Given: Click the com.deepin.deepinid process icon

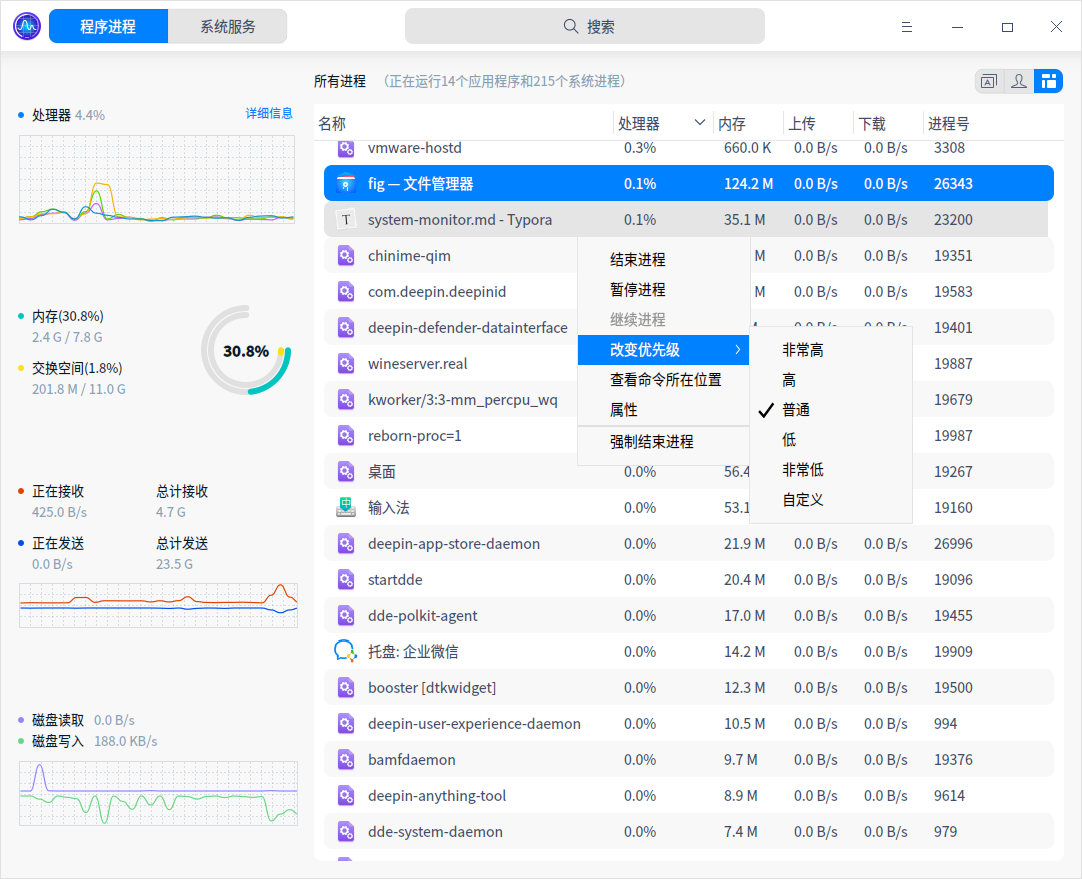Looking at the screenshot, I should click(346, 292).
